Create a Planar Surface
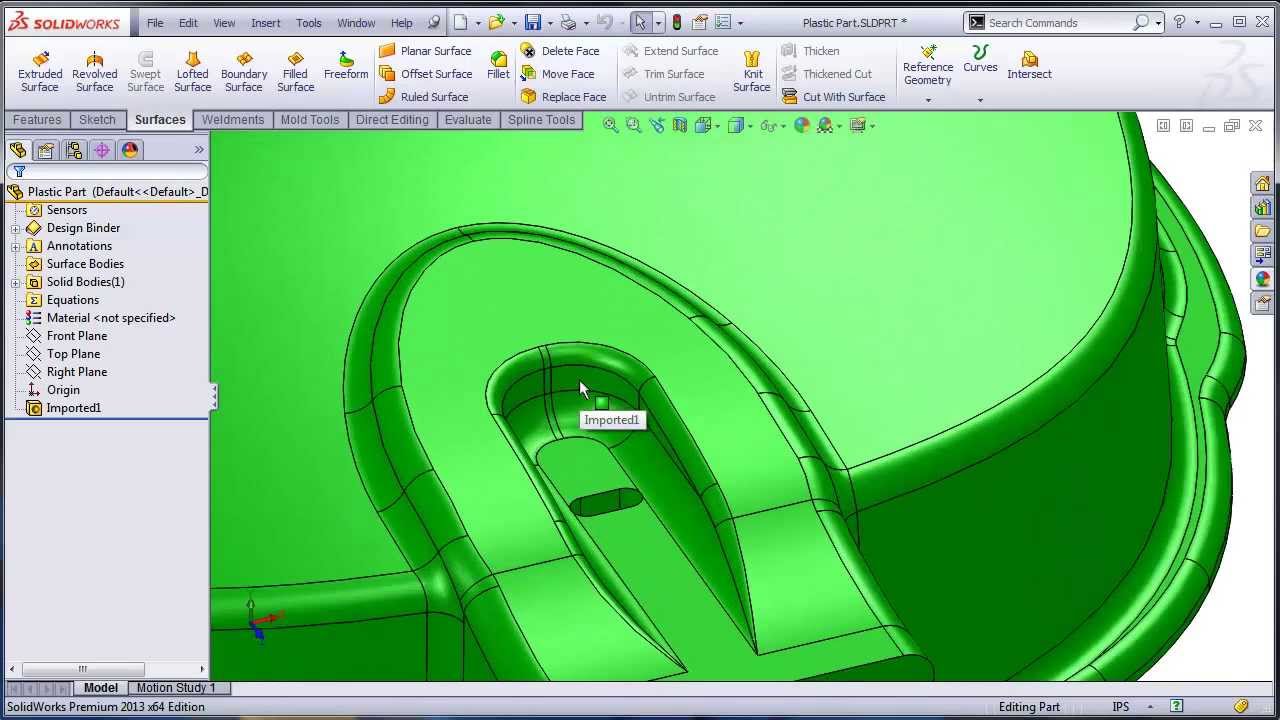1280x720 pixels. click(x=425, y=51)
